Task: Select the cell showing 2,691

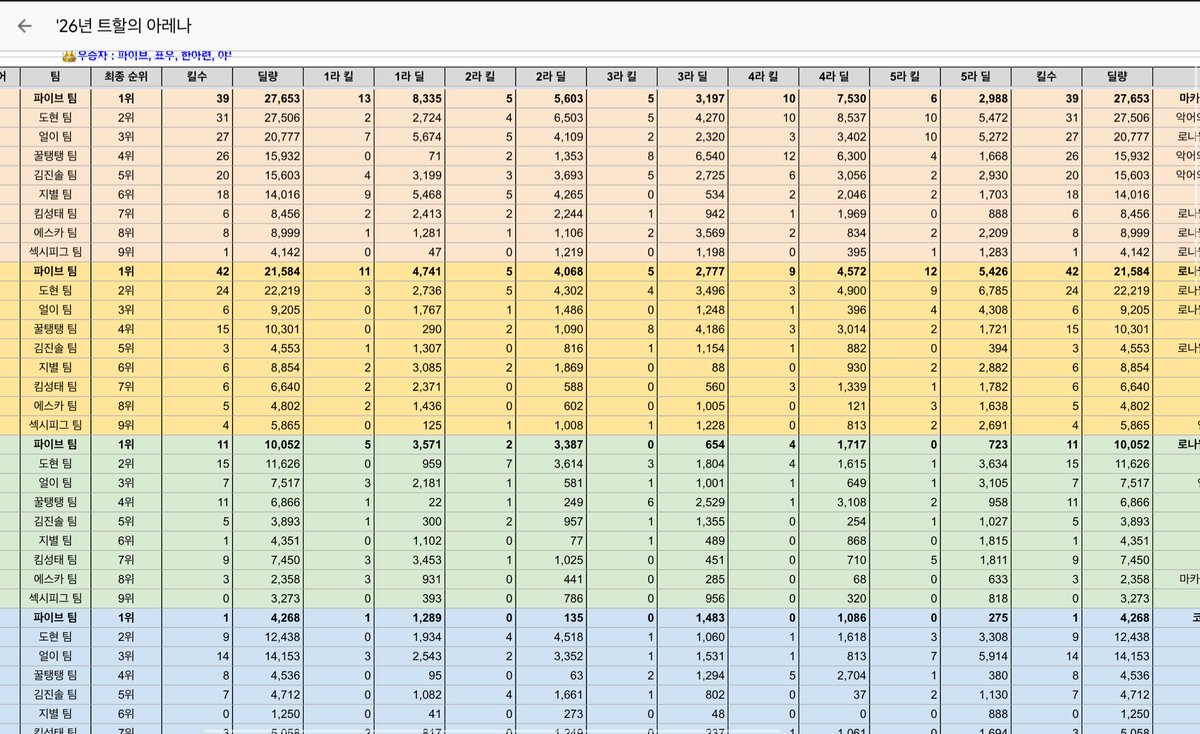Action: tap(976, 425)
